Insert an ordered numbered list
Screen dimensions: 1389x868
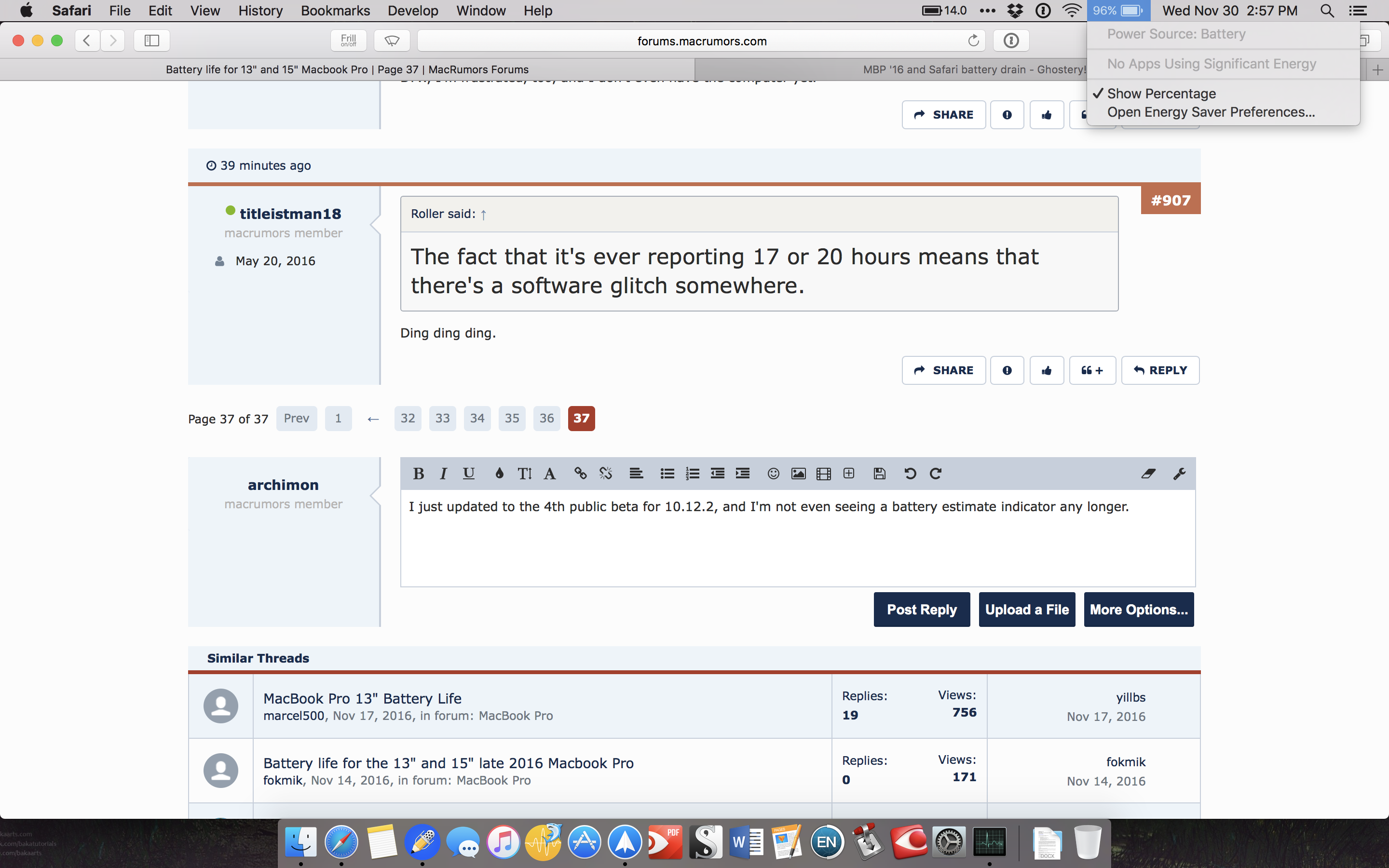point(692,474)
